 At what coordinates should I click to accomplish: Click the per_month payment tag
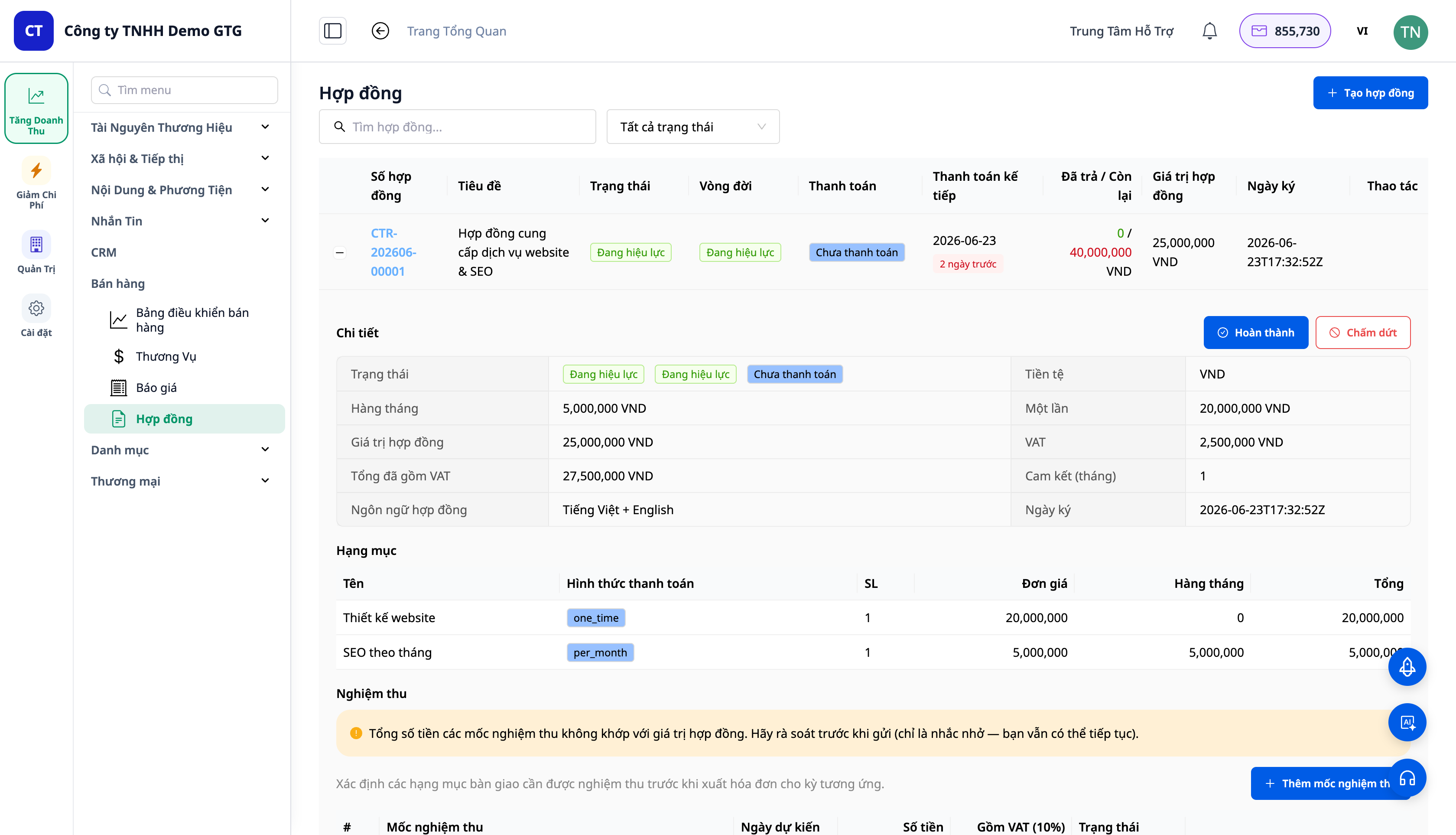(x=600, y=652)
